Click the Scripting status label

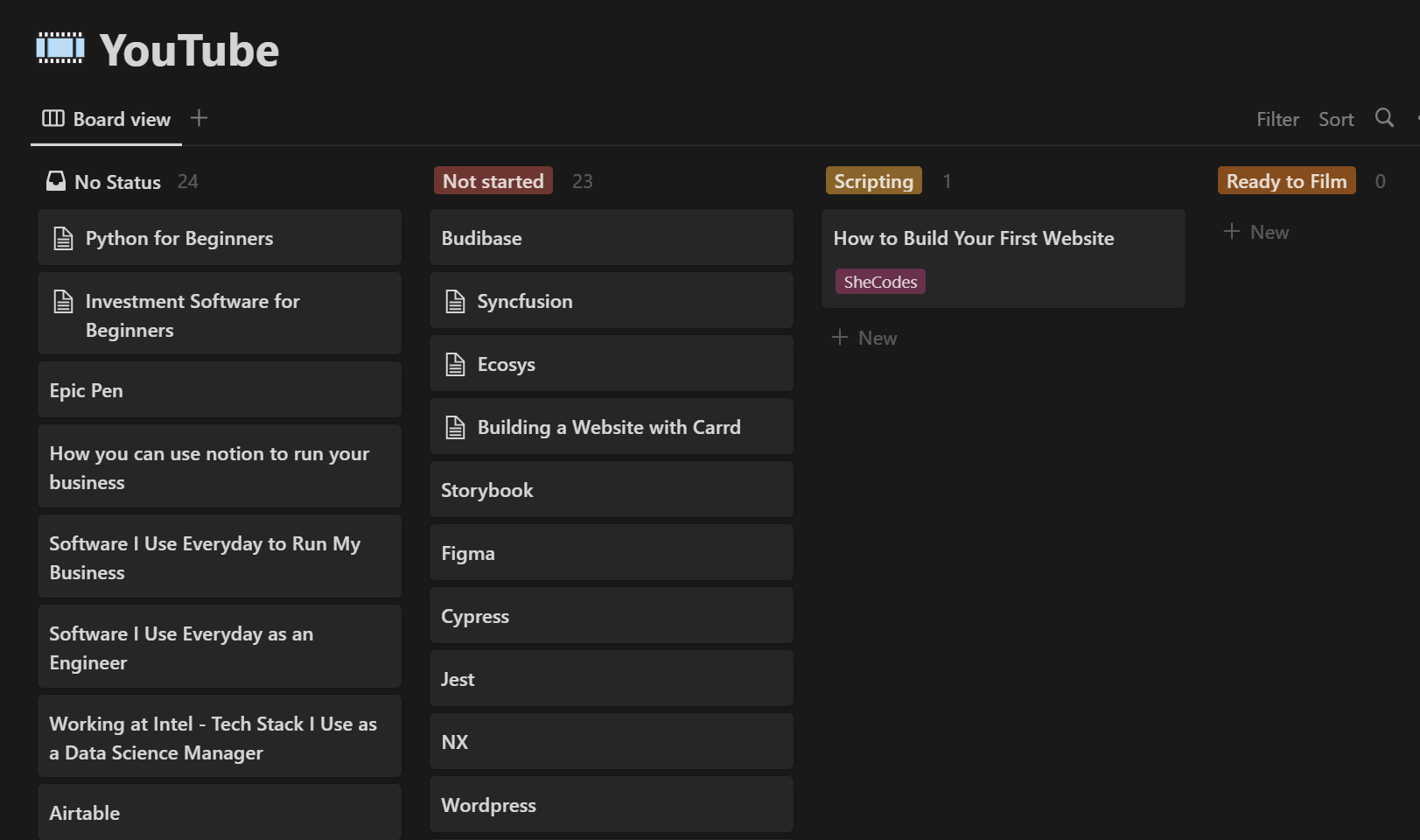[873, 181]
